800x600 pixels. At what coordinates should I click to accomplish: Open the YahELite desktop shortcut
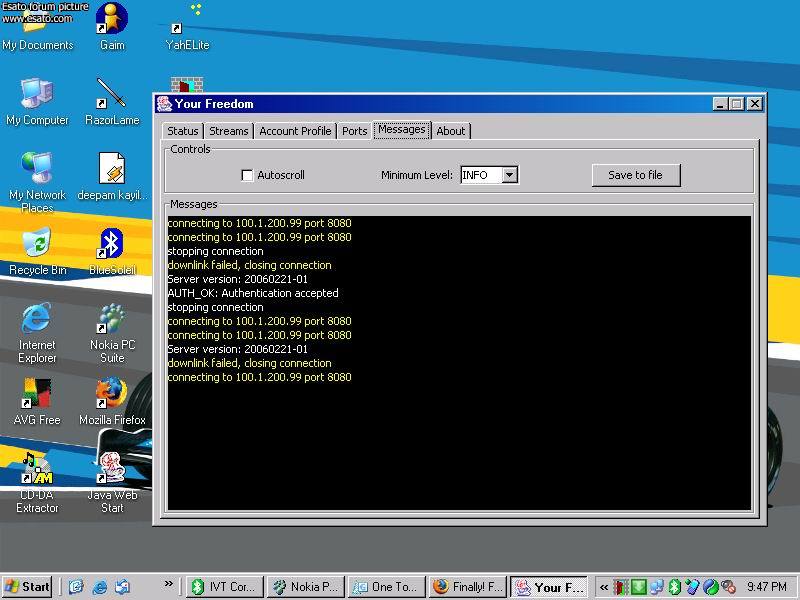[187, 26]
